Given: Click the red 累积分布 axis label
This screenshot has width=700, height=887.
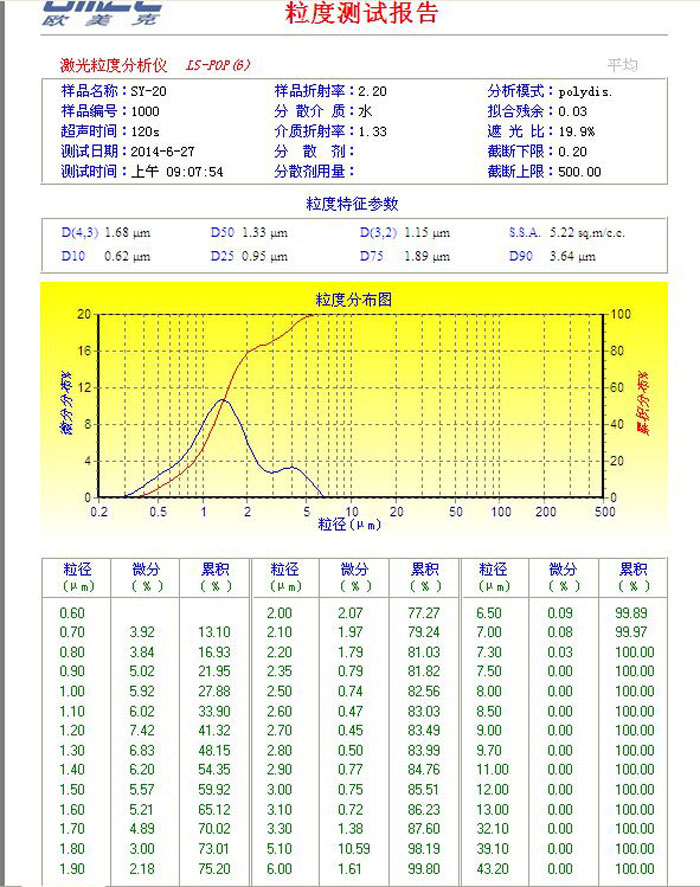Looking at the screenshot, I should point(643,403).
